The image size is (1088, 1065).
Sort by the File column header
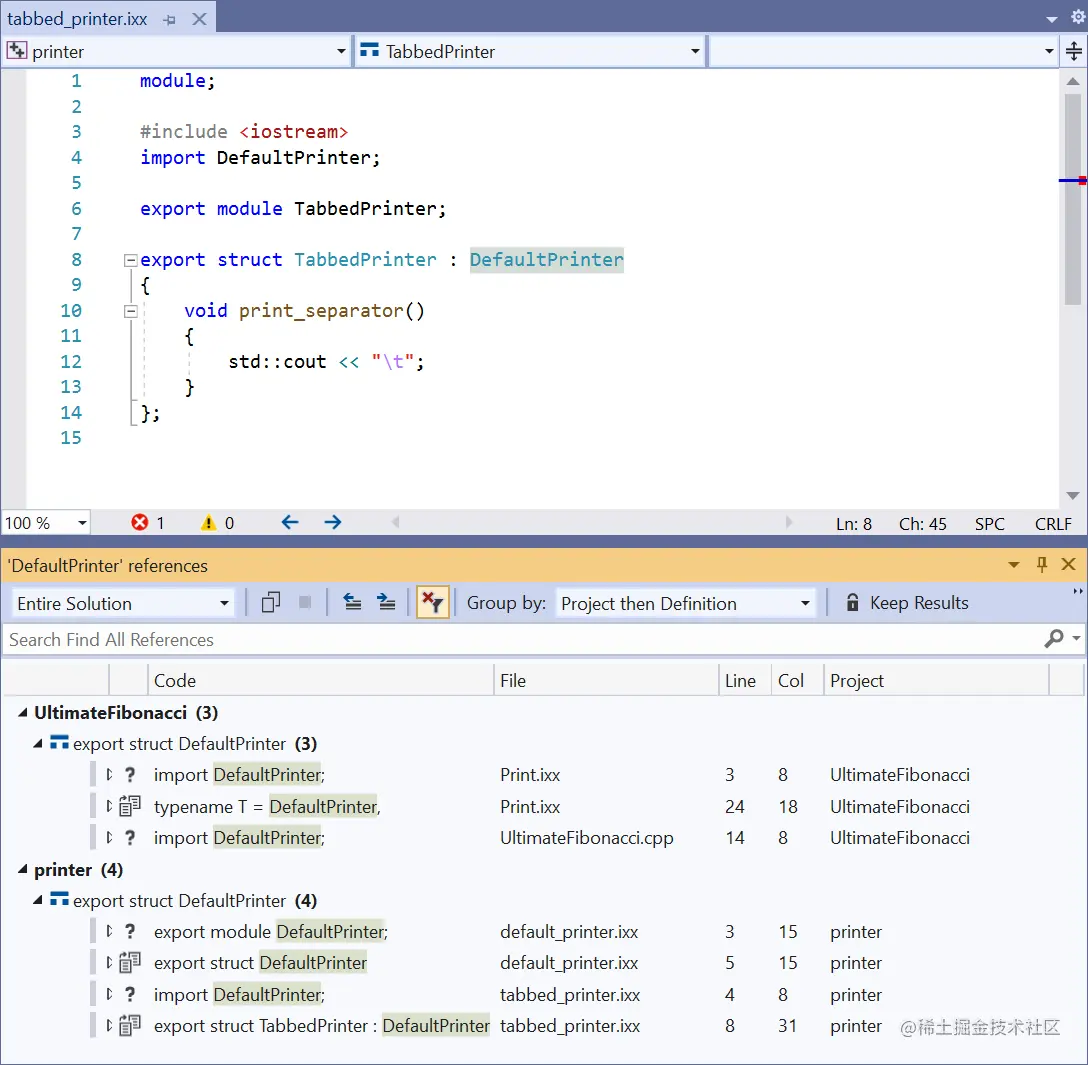click(x=606, y=681)
